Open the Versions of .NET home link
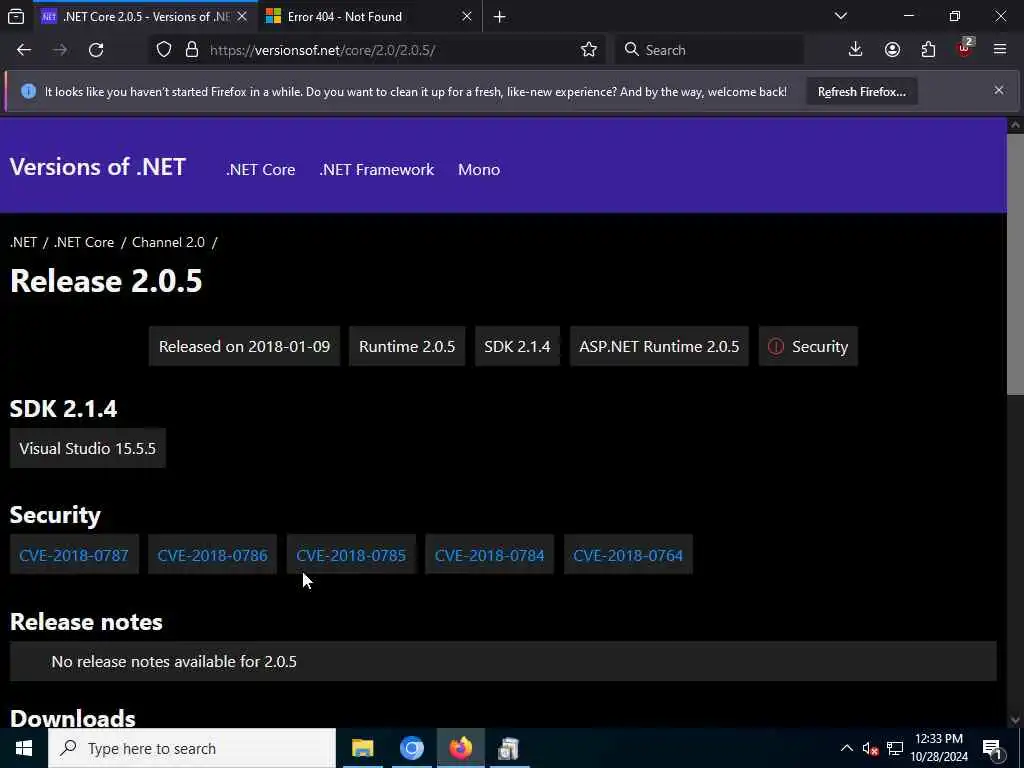The width and height of the screenshot is (1024, 768). [x=98, y=167]
